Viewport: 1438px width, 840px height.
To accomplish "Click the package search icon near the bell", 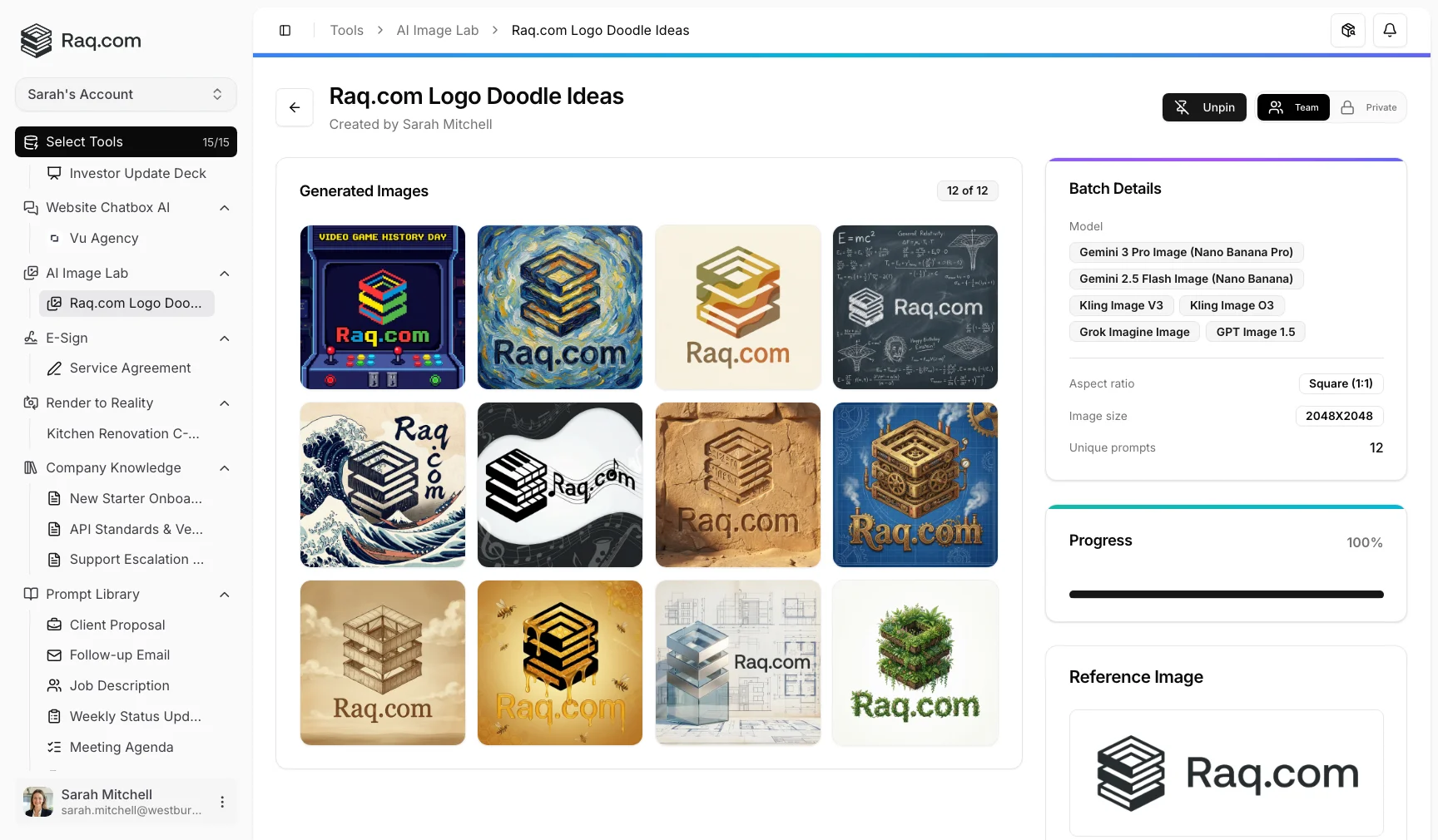I will pyautogui.click(x=1348, y=30).
